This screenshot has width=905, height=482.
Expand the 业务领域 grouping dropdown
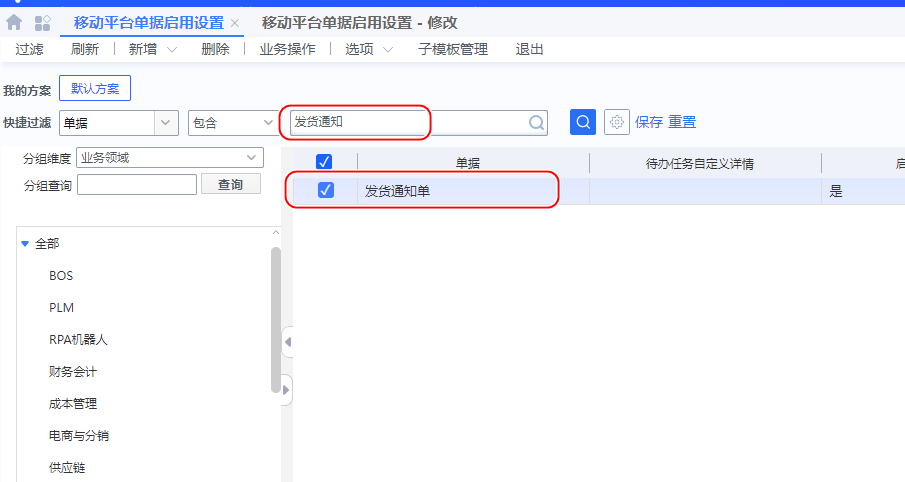251,157
